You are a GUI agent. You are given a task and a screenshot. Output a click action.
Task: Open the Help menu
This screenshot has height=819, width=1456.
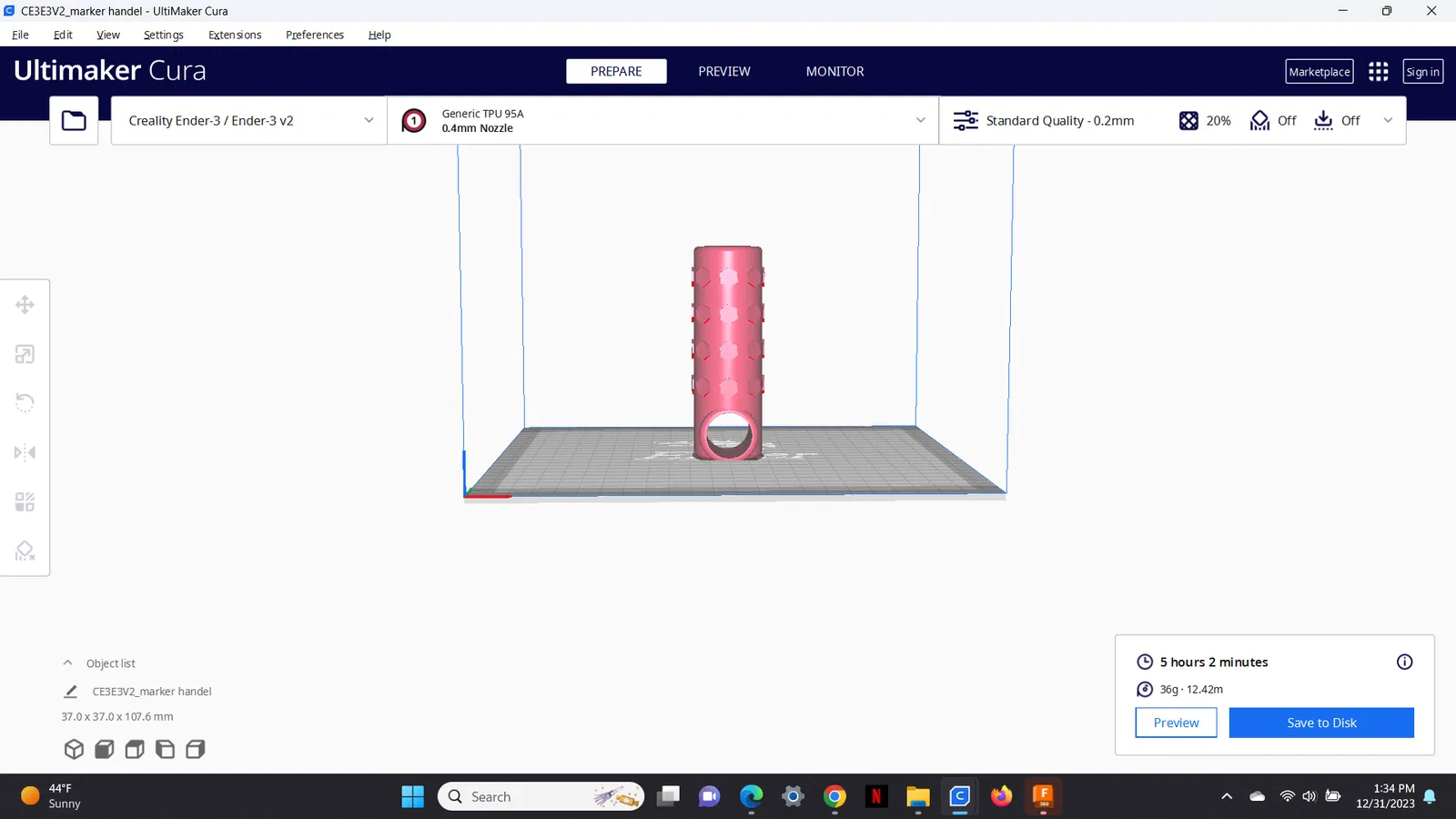[379, 35]
